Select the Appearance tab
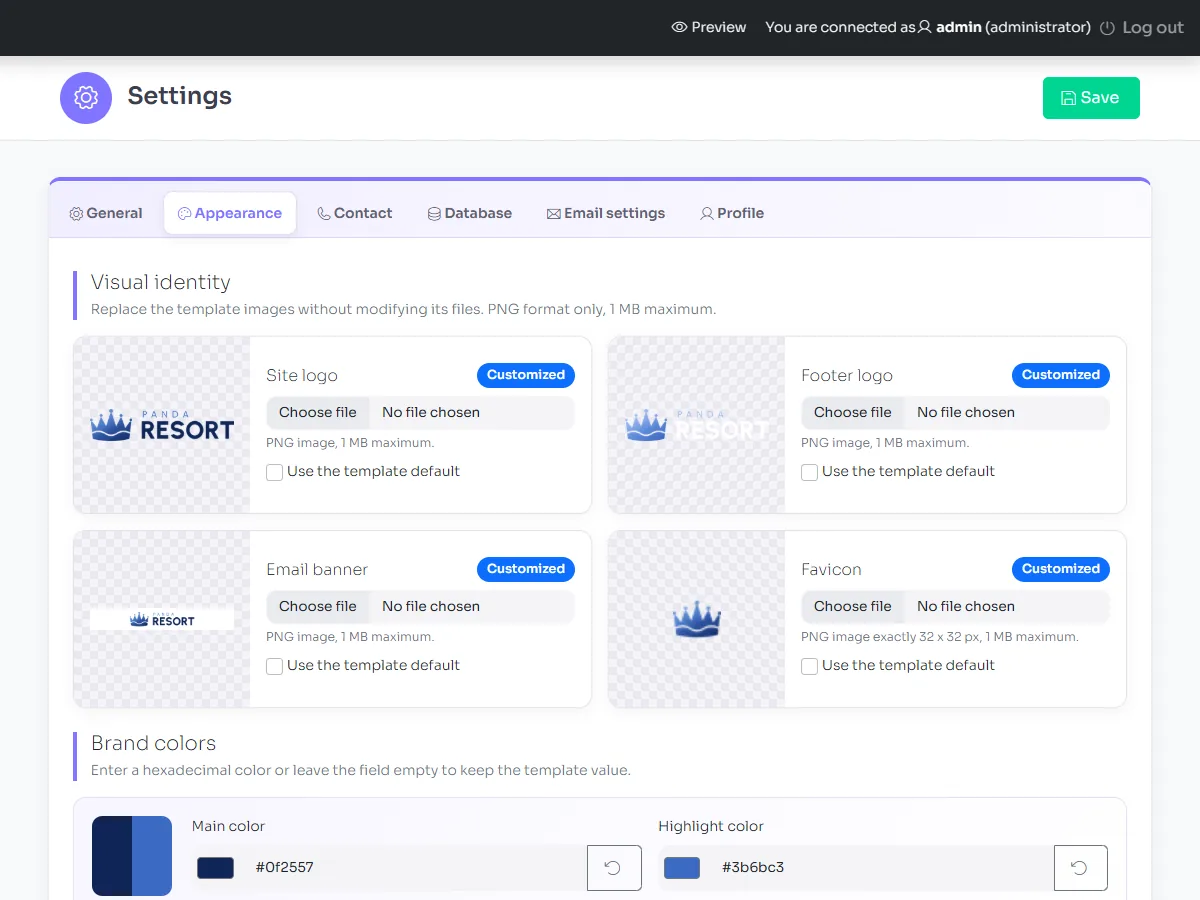 [x=230, y=213]
